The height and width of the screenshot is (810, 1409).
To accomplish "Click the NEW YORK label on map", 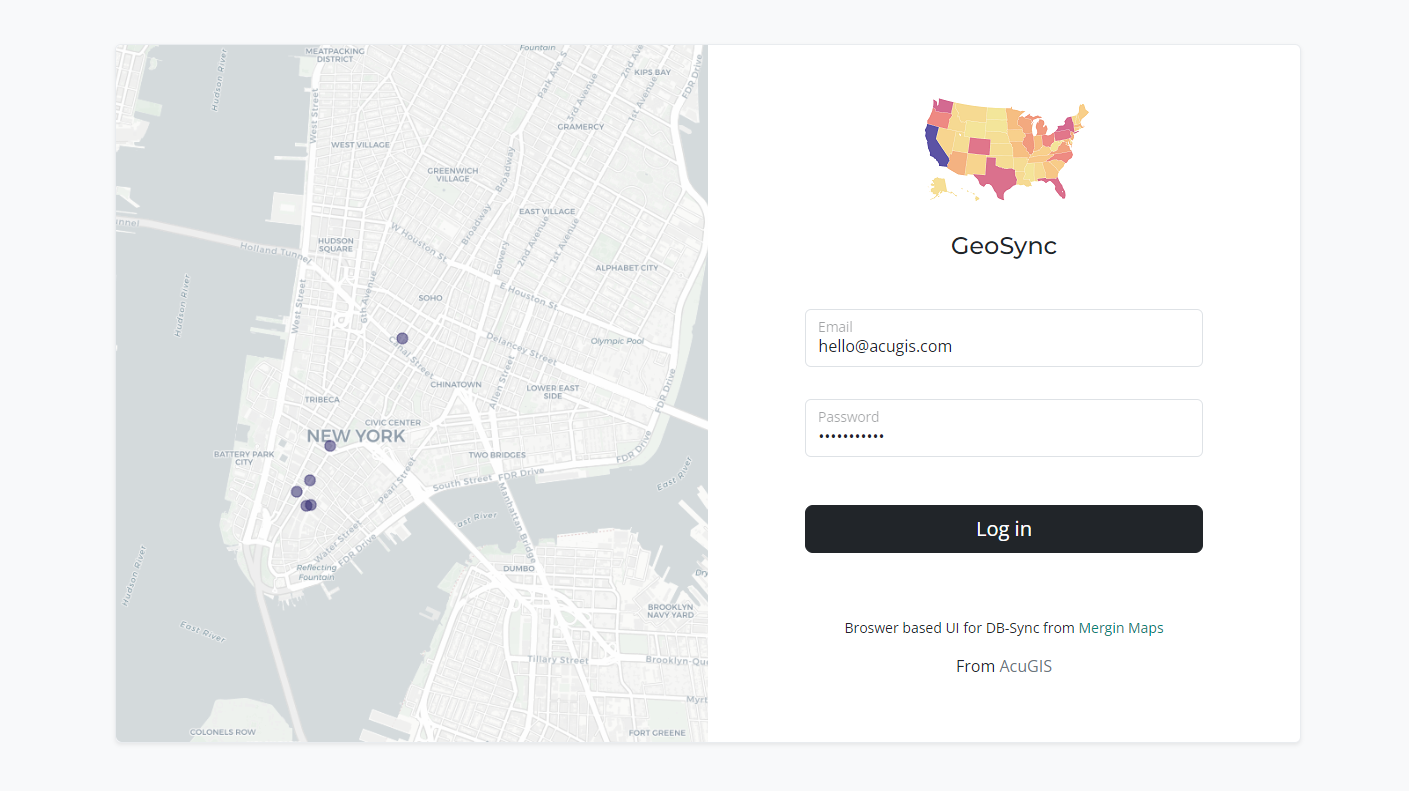I will coord(356,436).
